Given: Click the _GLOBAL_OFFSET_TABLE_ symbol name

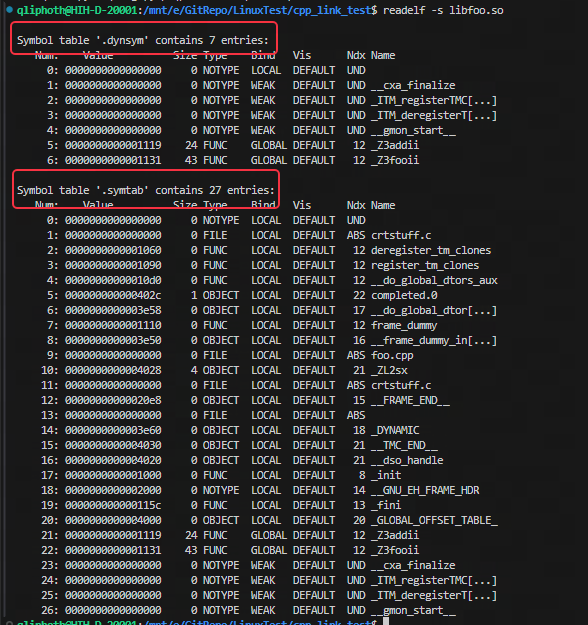Looking at the screenshot, I should pyautogui.click(x=434, y=521).
